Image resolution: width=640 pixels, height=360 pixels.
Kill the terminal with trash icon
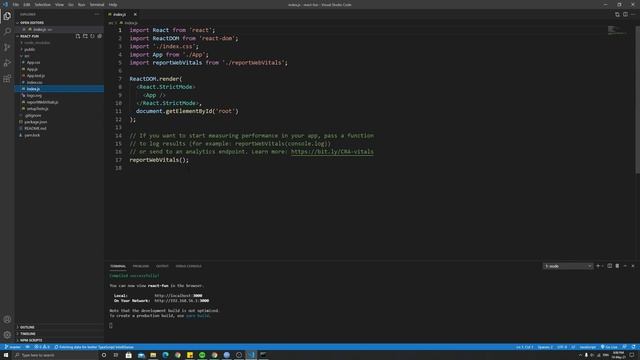pyautogui.click(x=617, y=266)
